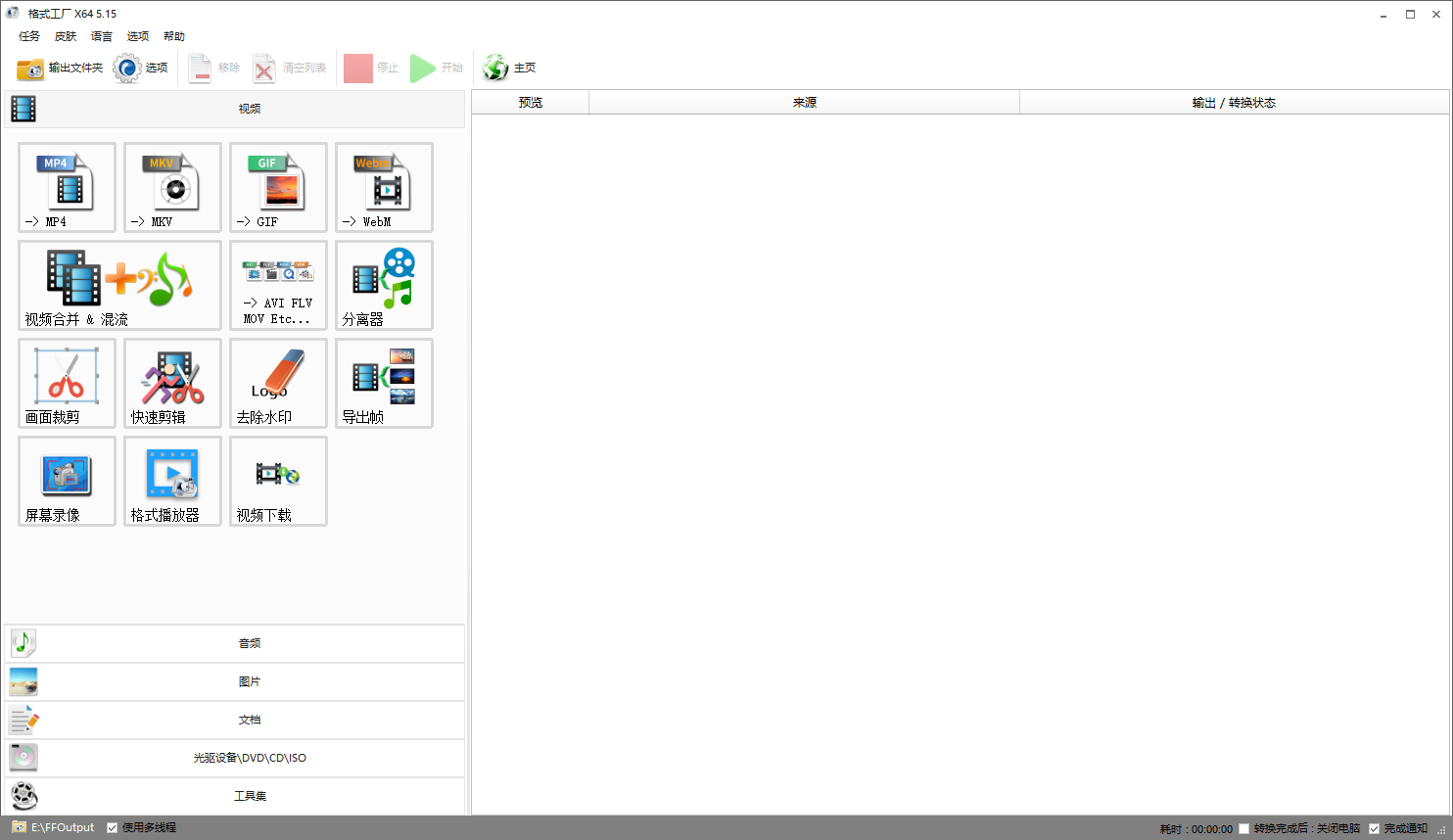This screenshot has height=840, width=1453.
Task: Click the 移除 toolbar button
Action: [214, 68]
